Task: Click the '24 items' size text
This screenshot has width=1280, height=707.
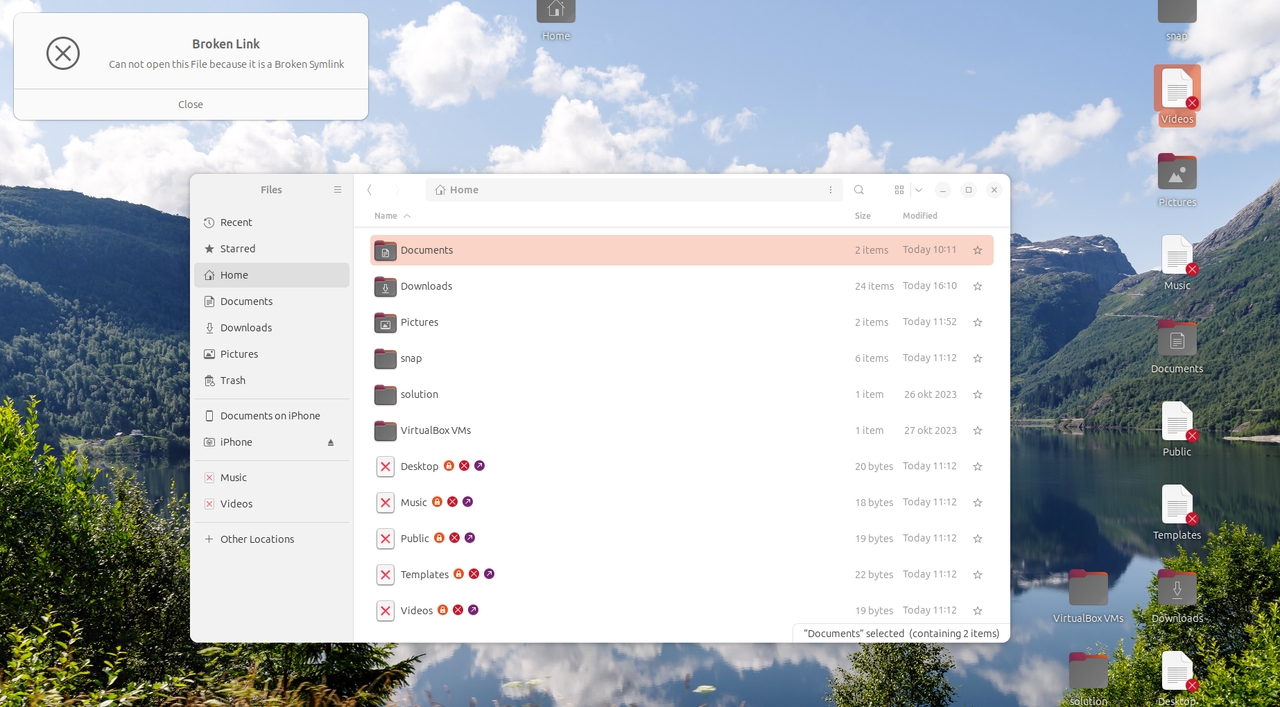Action: [874, 286]
